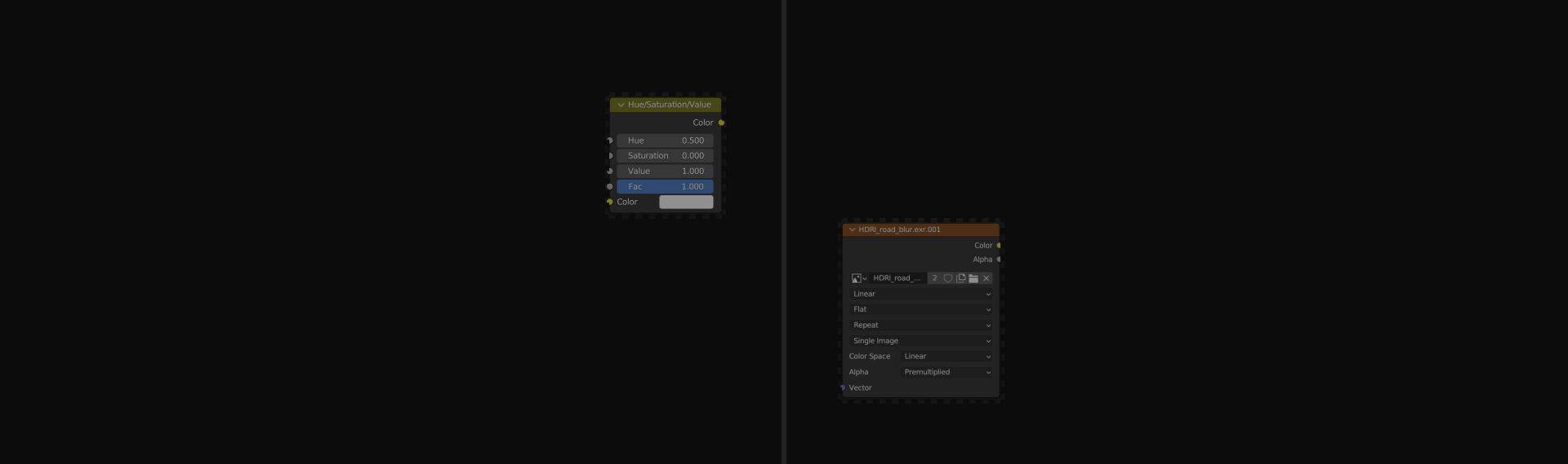
Task: Click the new image copy icon
Action: (961, 279)
